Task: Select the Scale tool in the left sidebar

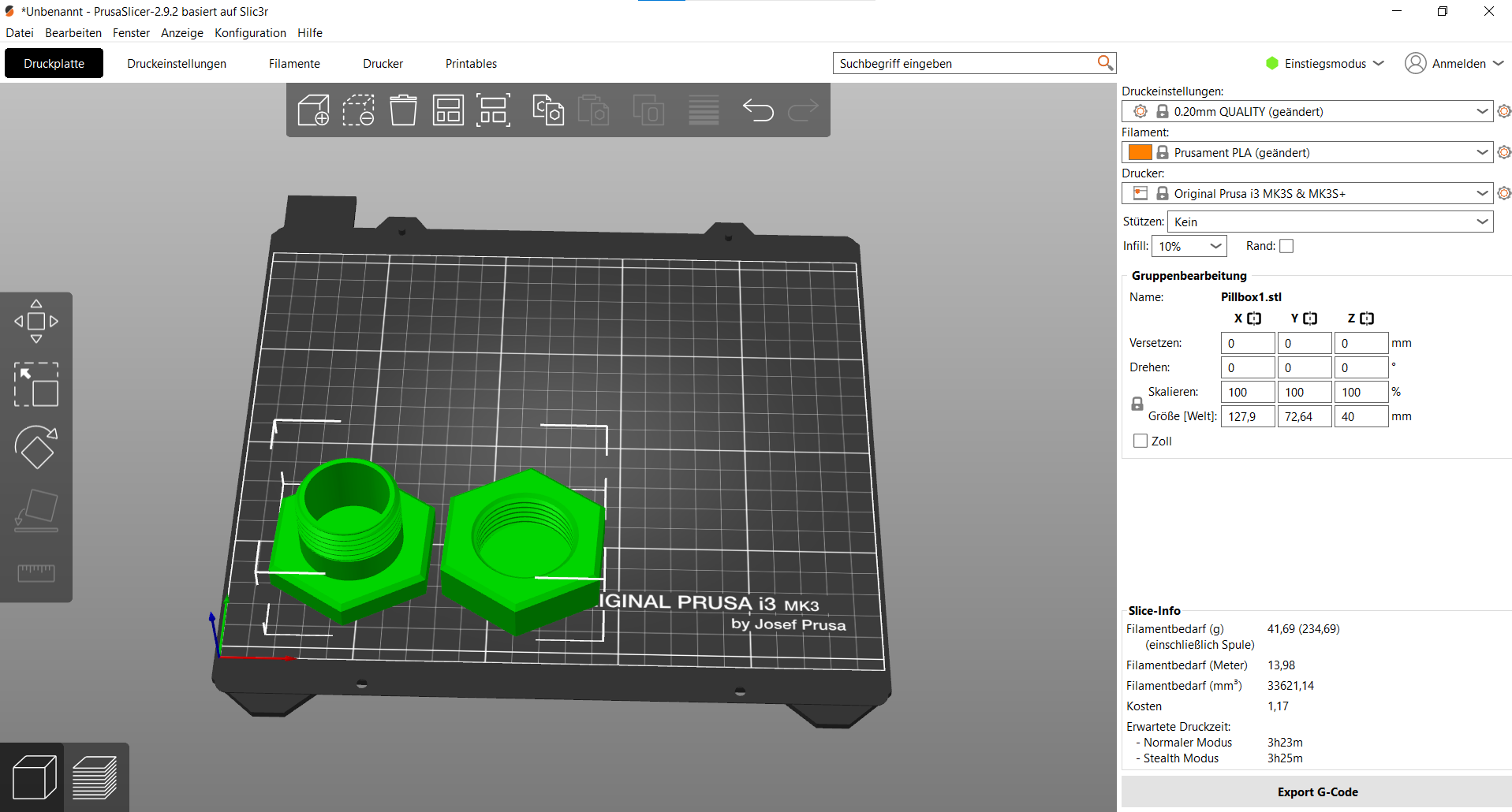Action: (36, 384)
